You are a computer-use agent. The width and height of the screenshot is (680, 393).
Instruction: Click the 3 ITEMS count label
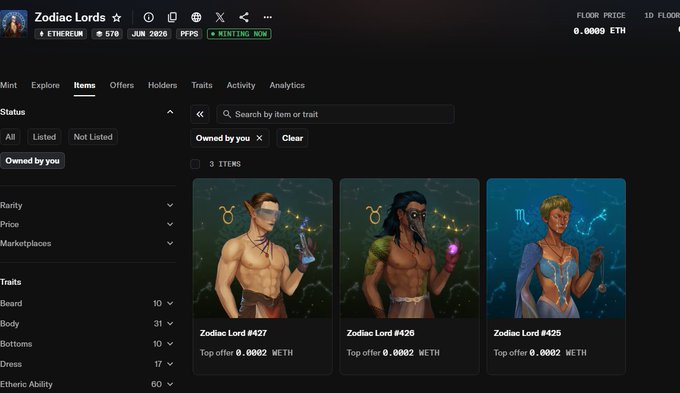tap(225, 164)
